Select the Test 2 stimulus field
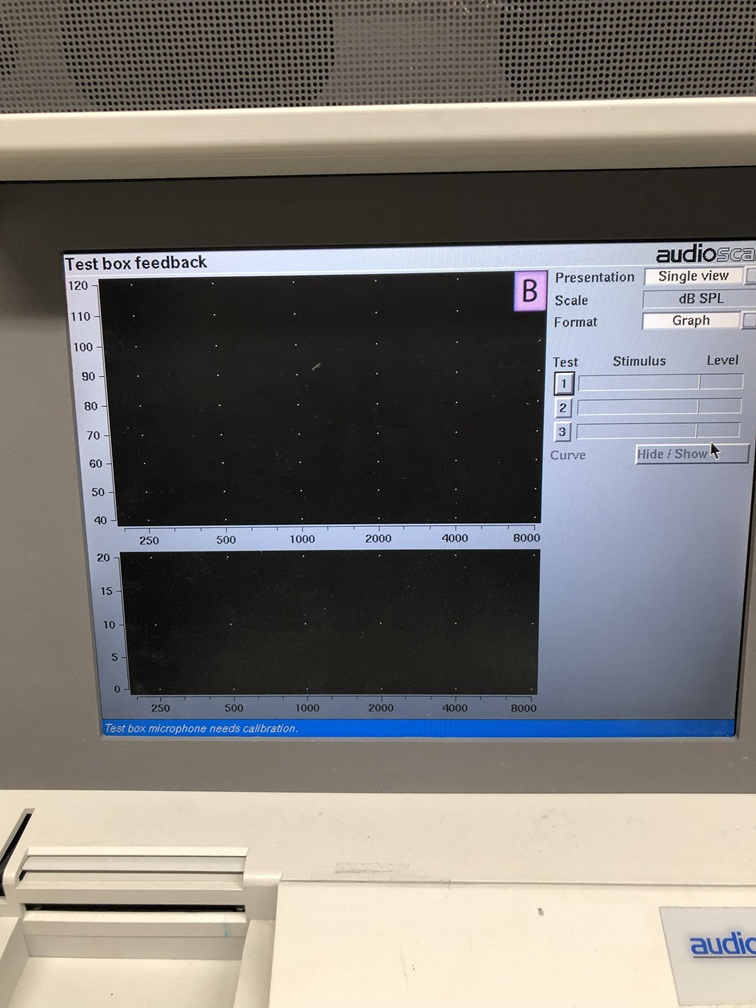The image size is (756, 1008). coord(637,407)
